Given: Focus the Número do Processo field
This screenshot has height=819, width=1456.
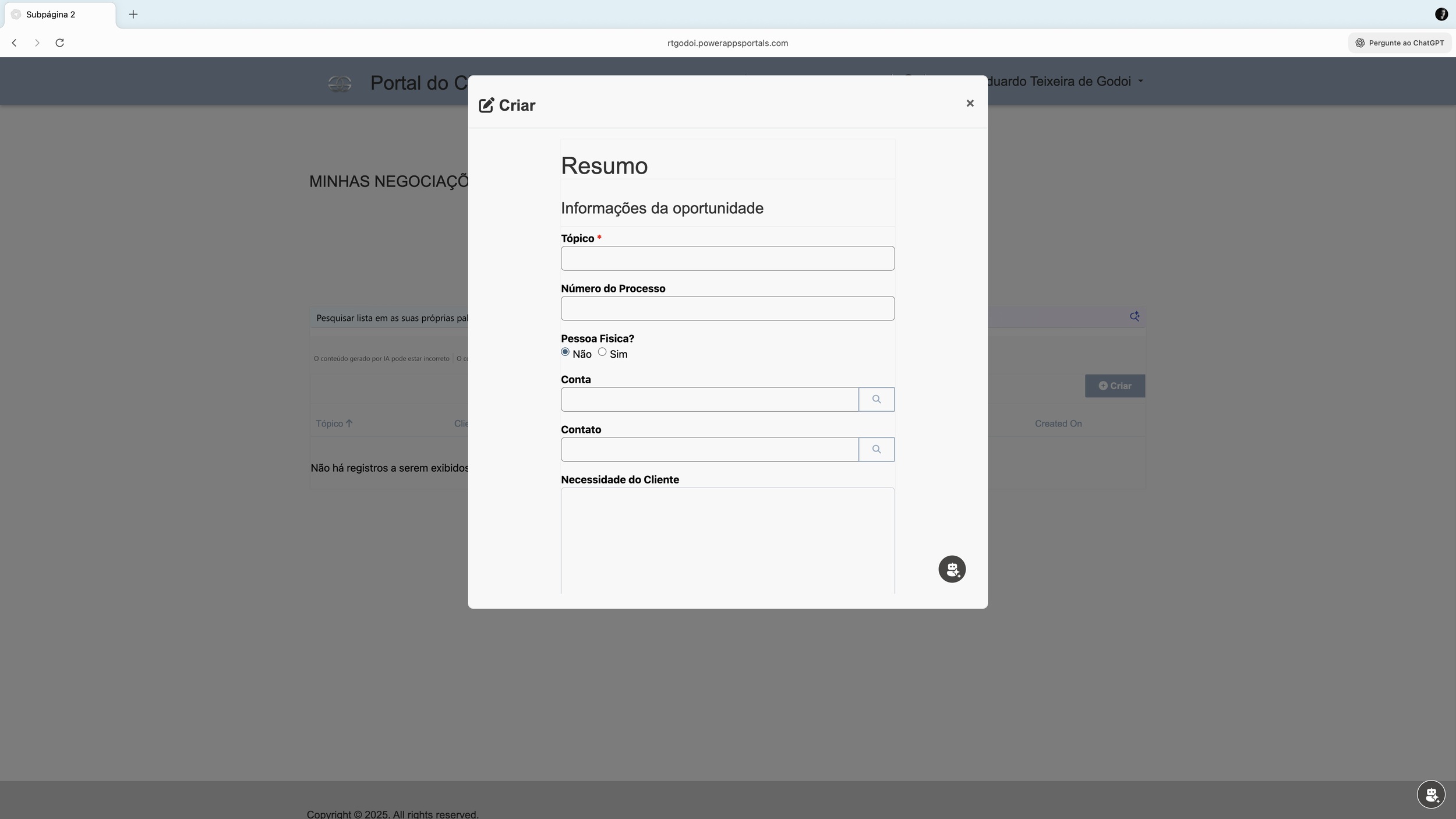Looking at the screenshot, I should (727, 308).
